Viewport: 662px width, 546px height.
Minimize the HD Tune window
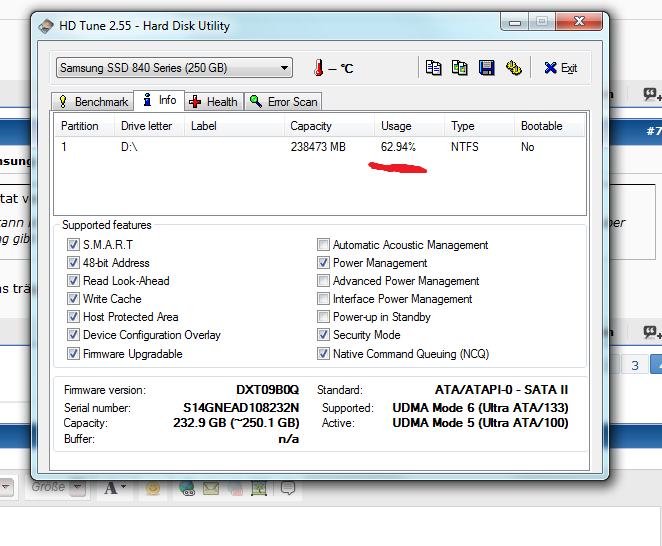click(514, 21)
